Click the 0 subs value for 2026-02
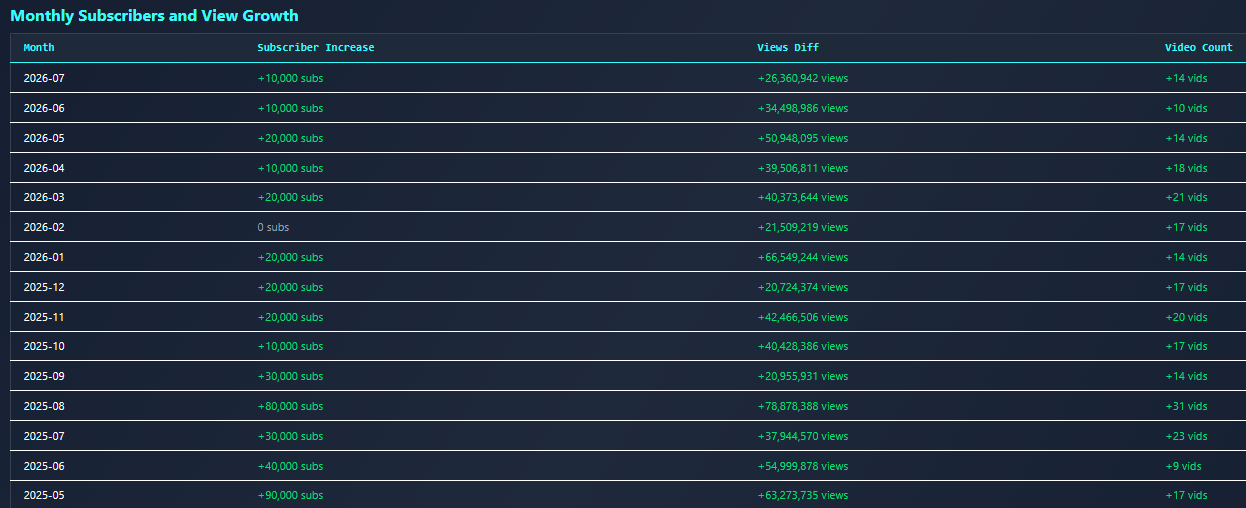The height and width of the screenshot is (508, 1246). tap(273, 227)
